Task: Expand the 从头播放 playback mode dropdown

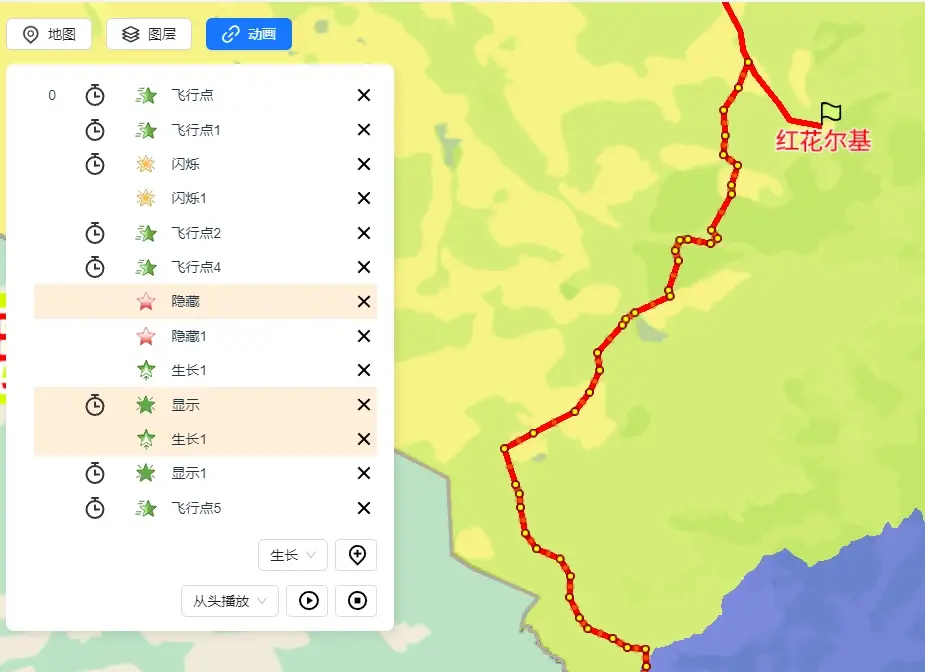Action: [x=229, y=601]
